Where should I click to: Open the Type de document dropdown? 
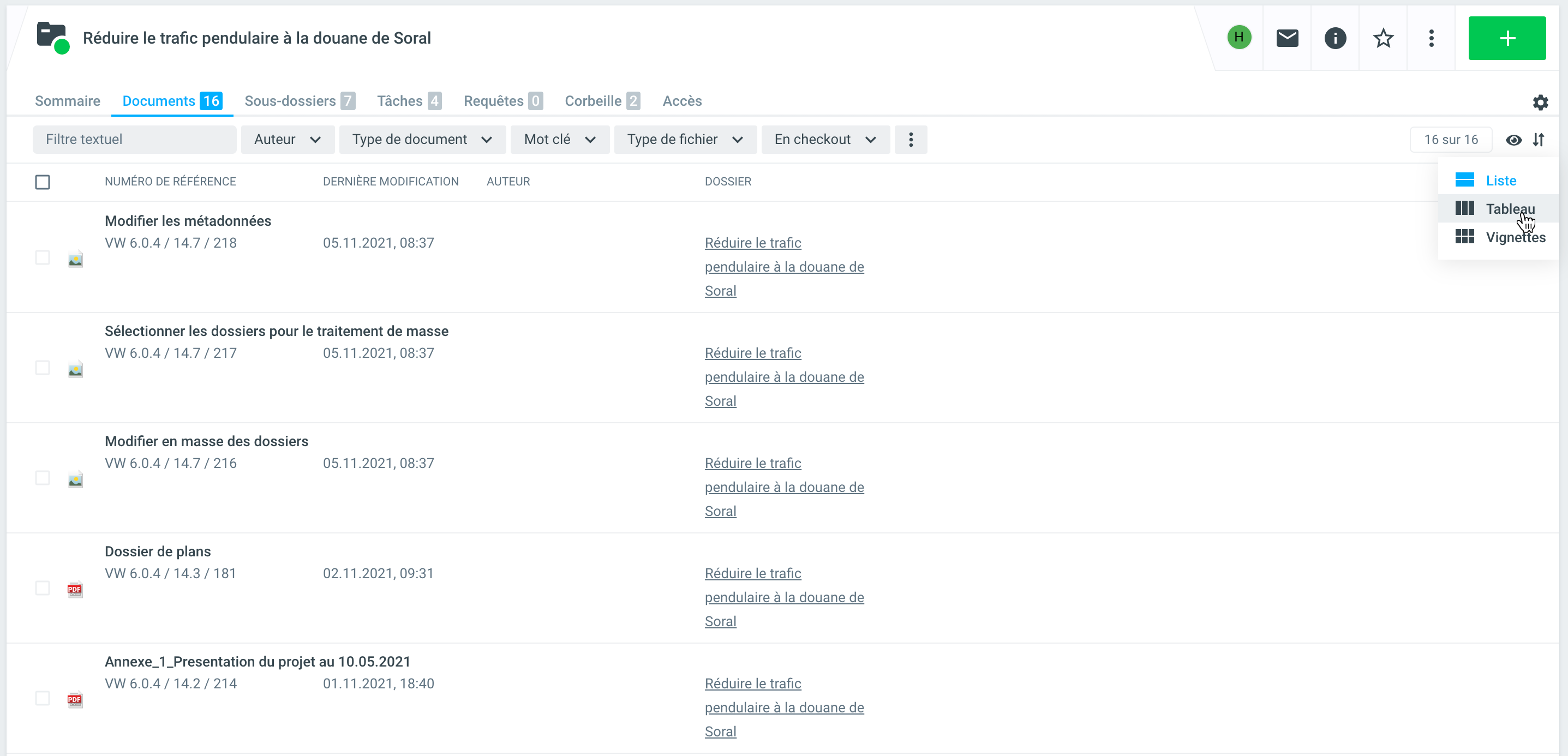[x=422, y=140]
